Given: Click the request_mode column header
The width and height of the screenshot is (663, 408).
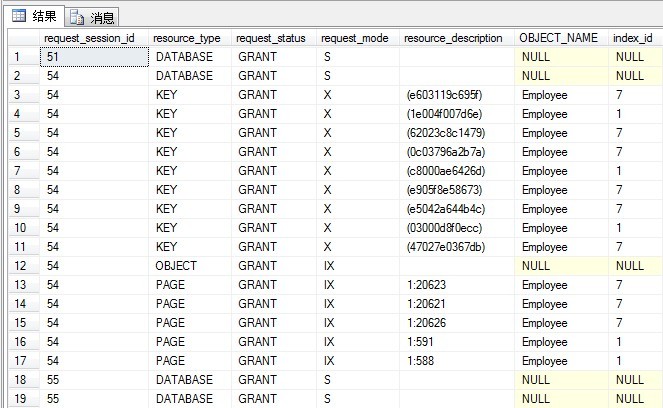Looking at the screenshot, I should pyautogui.click(x=354, y=38).
